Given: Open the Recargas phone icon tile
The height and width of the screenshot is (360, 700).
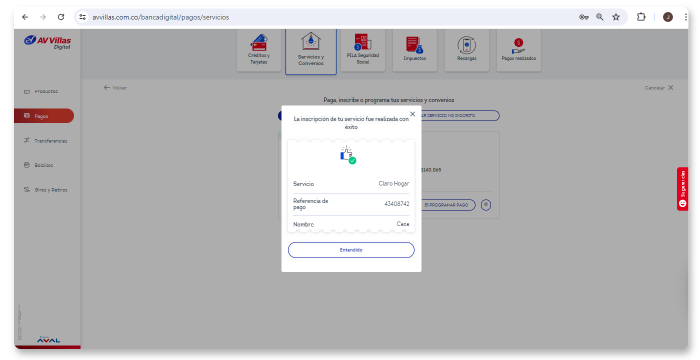Looking at the screenshot, I should point(467,50).
